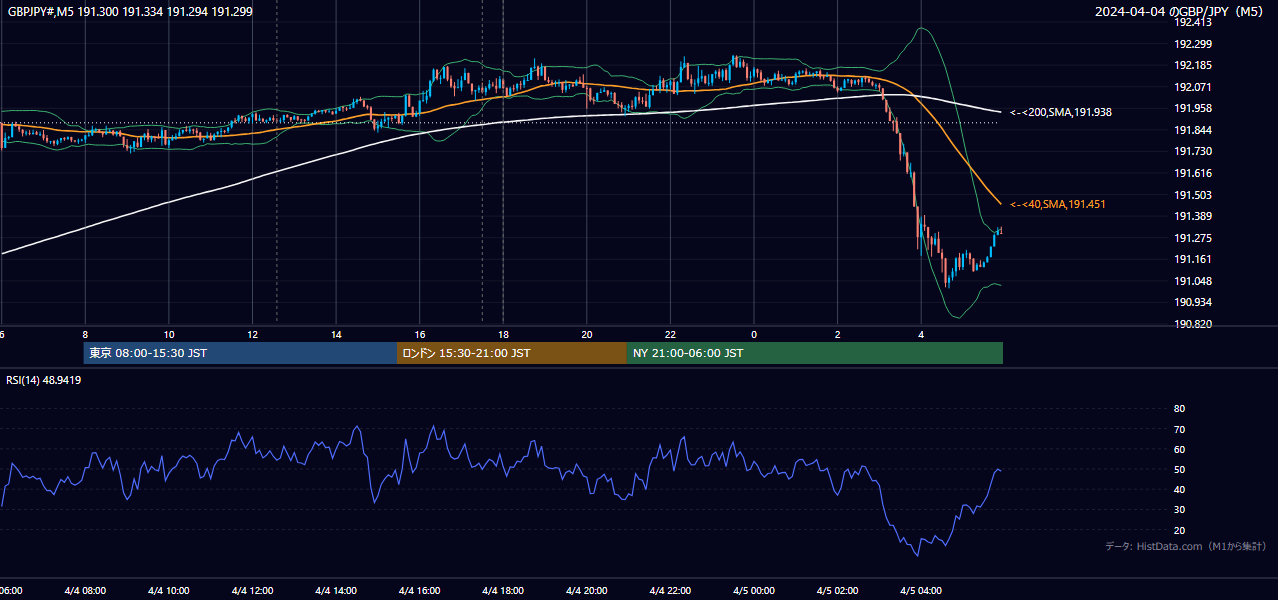The height and width of the screenshot is (600, 1278).
Task: Click the 4/4 20:00 bottom time label
Action: pos(587,591)
